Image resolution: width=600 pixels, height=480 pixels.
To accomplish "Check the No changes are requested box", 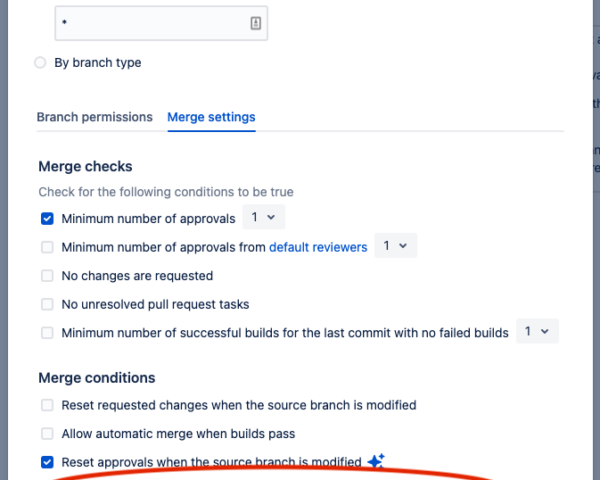I will pos(47,275).
